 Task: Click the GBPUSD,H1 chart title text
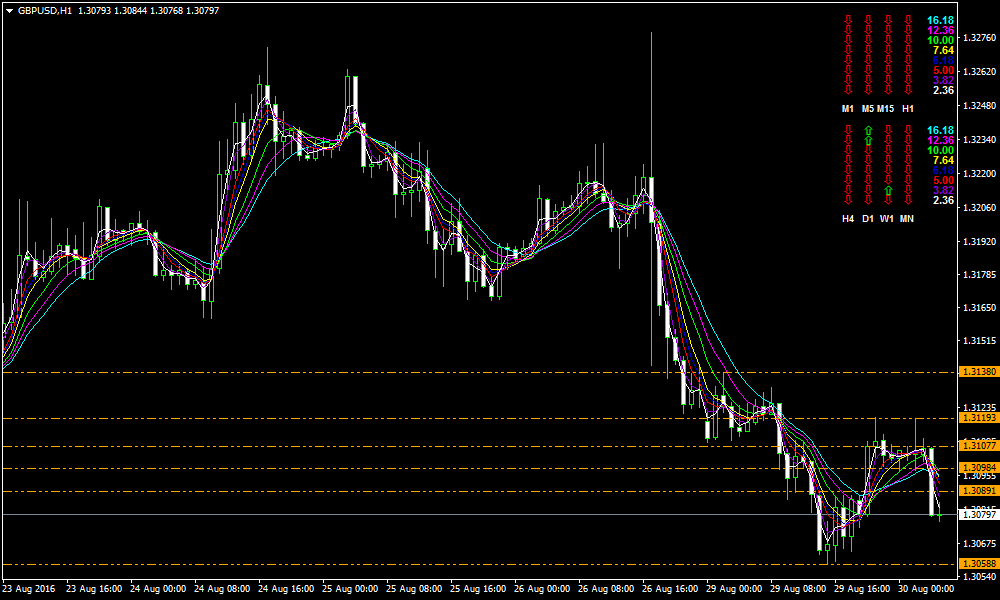click(x=44, y=10)
